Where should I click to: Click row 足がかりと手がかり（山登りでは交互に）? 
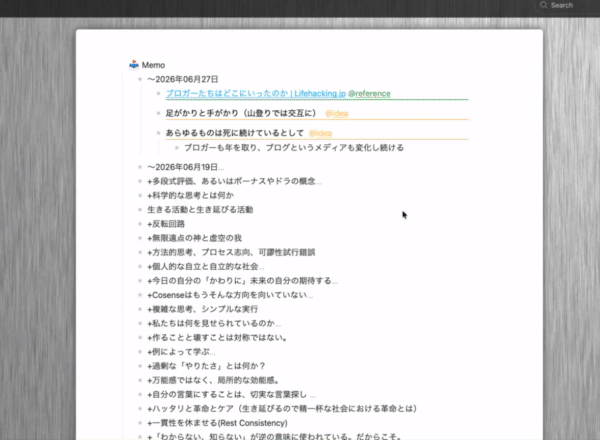point(241,113)
